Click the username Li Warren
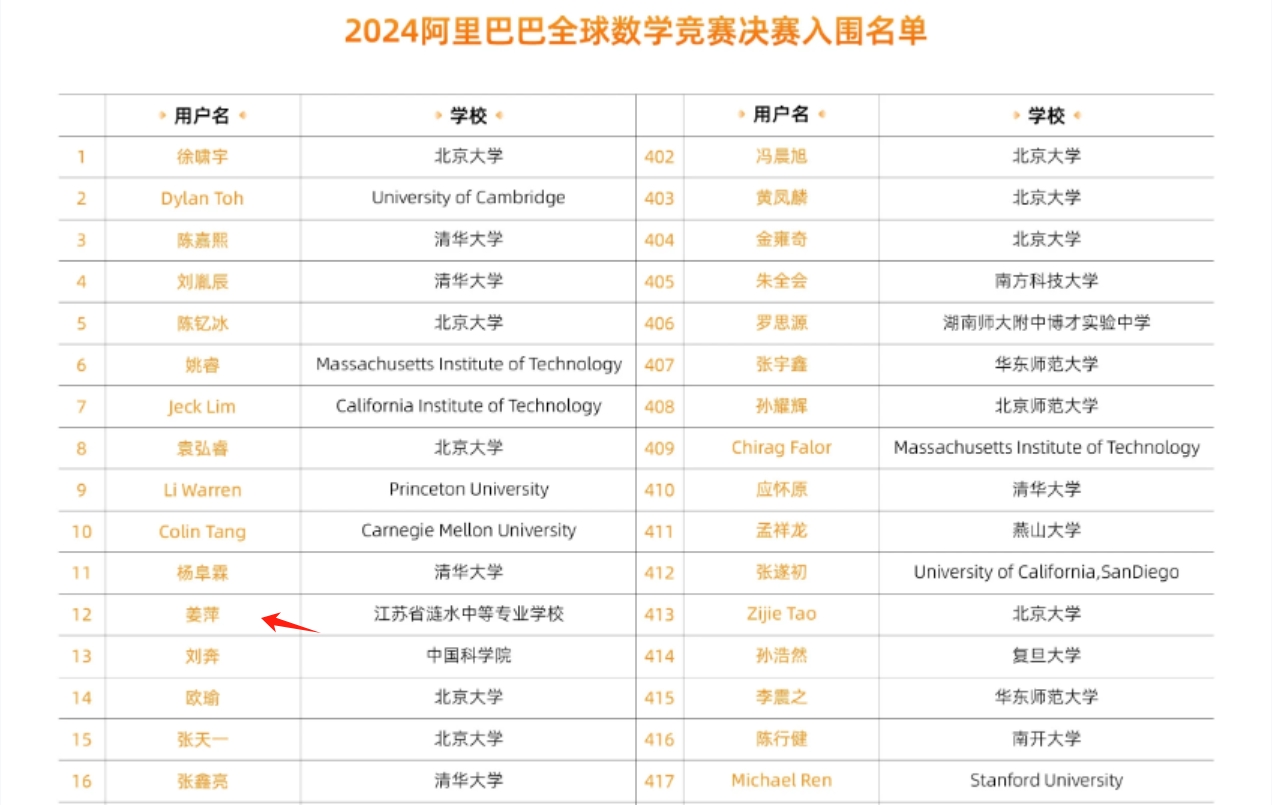The height and width of the screenshot is (805, 1272). point(202,490)
